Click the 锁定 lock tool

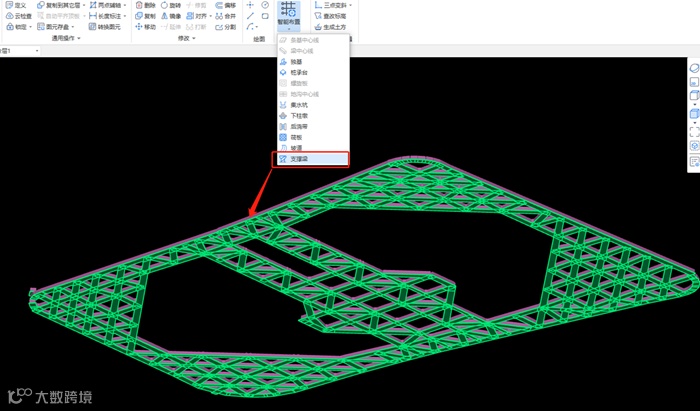pyautogui.click(x=16, y=27)
